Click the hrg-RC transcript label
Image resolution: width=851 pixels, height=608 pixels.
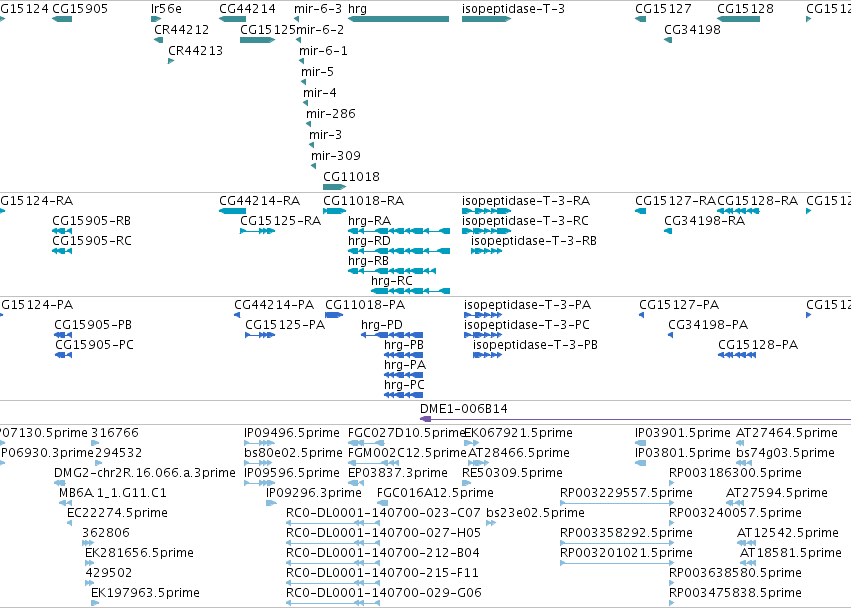click(x=391, y=281)
